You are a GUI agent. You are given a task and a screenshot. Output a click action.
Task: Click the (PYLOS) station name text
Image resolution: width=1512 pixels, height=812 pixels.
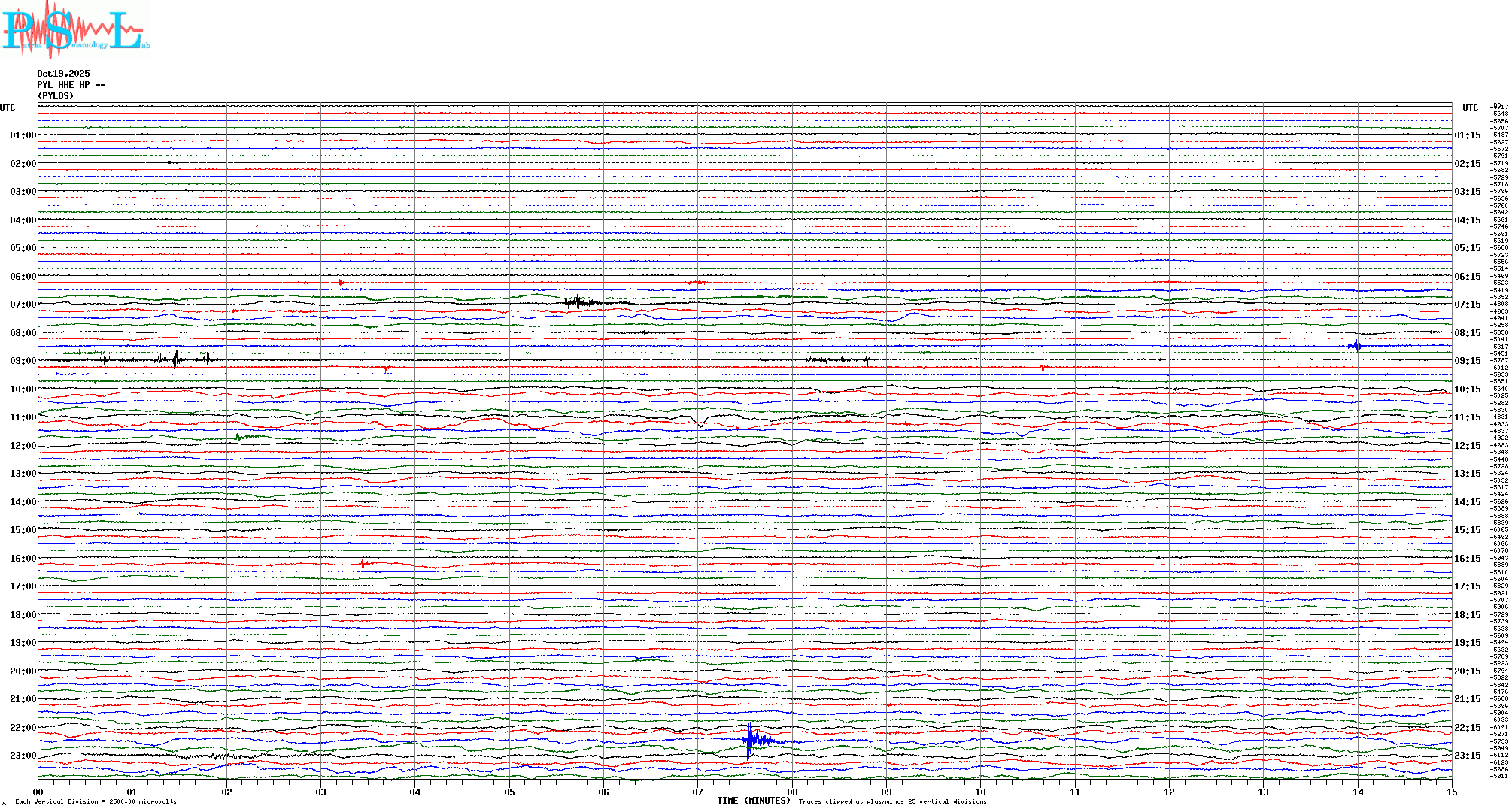[56, 96]
